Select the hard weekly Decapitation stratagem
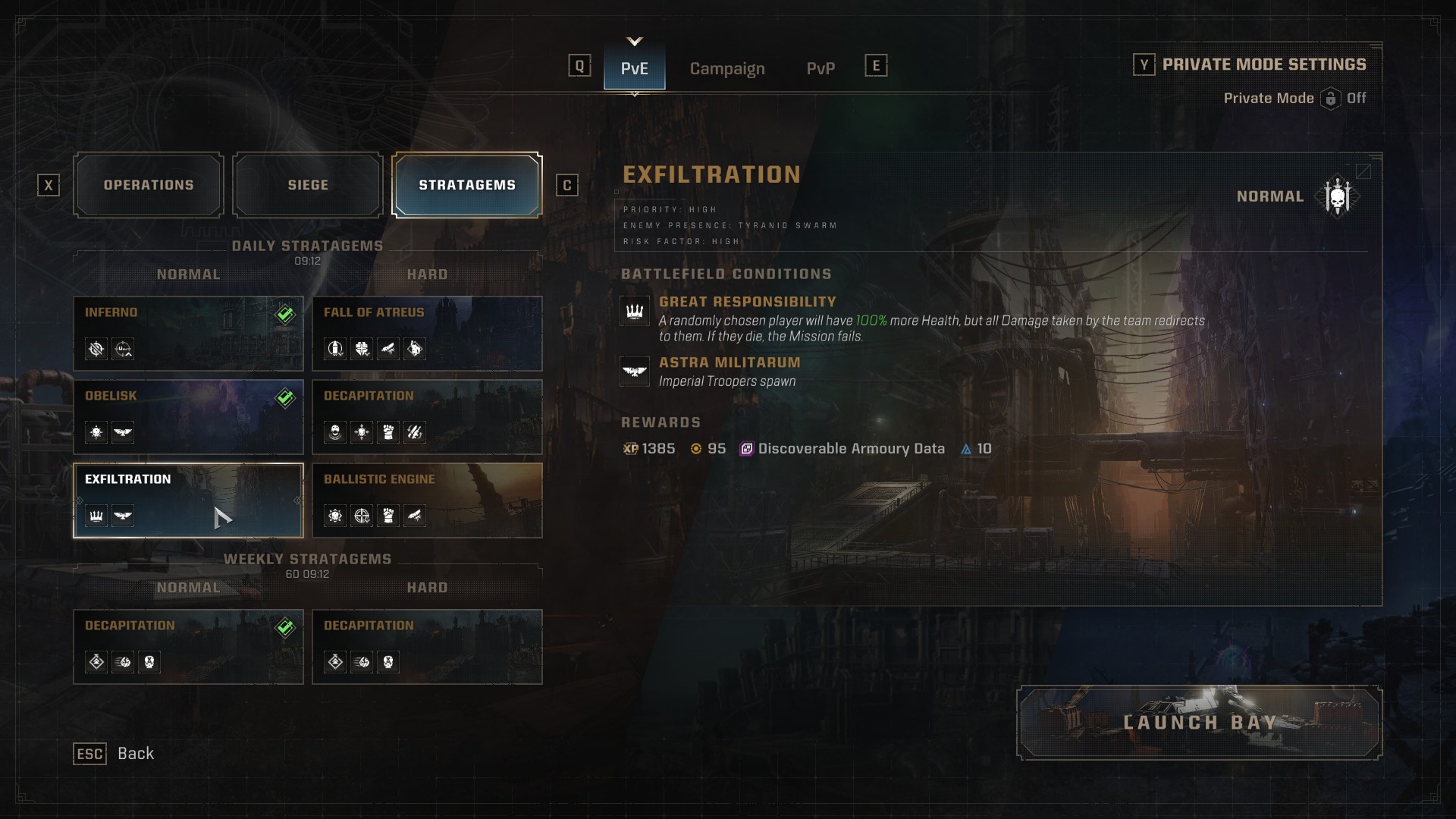 (428, 647)
